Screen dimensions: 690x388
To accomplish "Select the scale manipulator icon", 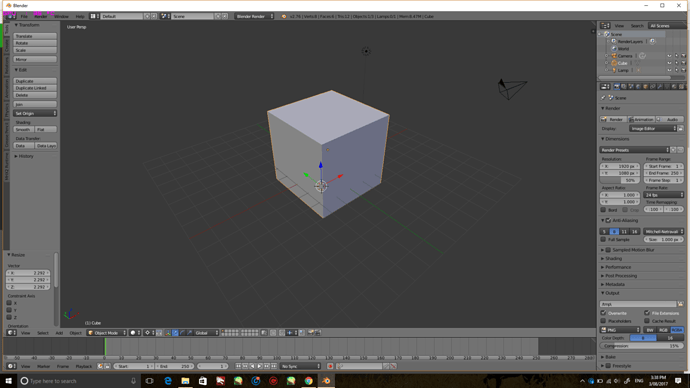I will (x=190, y=333).
